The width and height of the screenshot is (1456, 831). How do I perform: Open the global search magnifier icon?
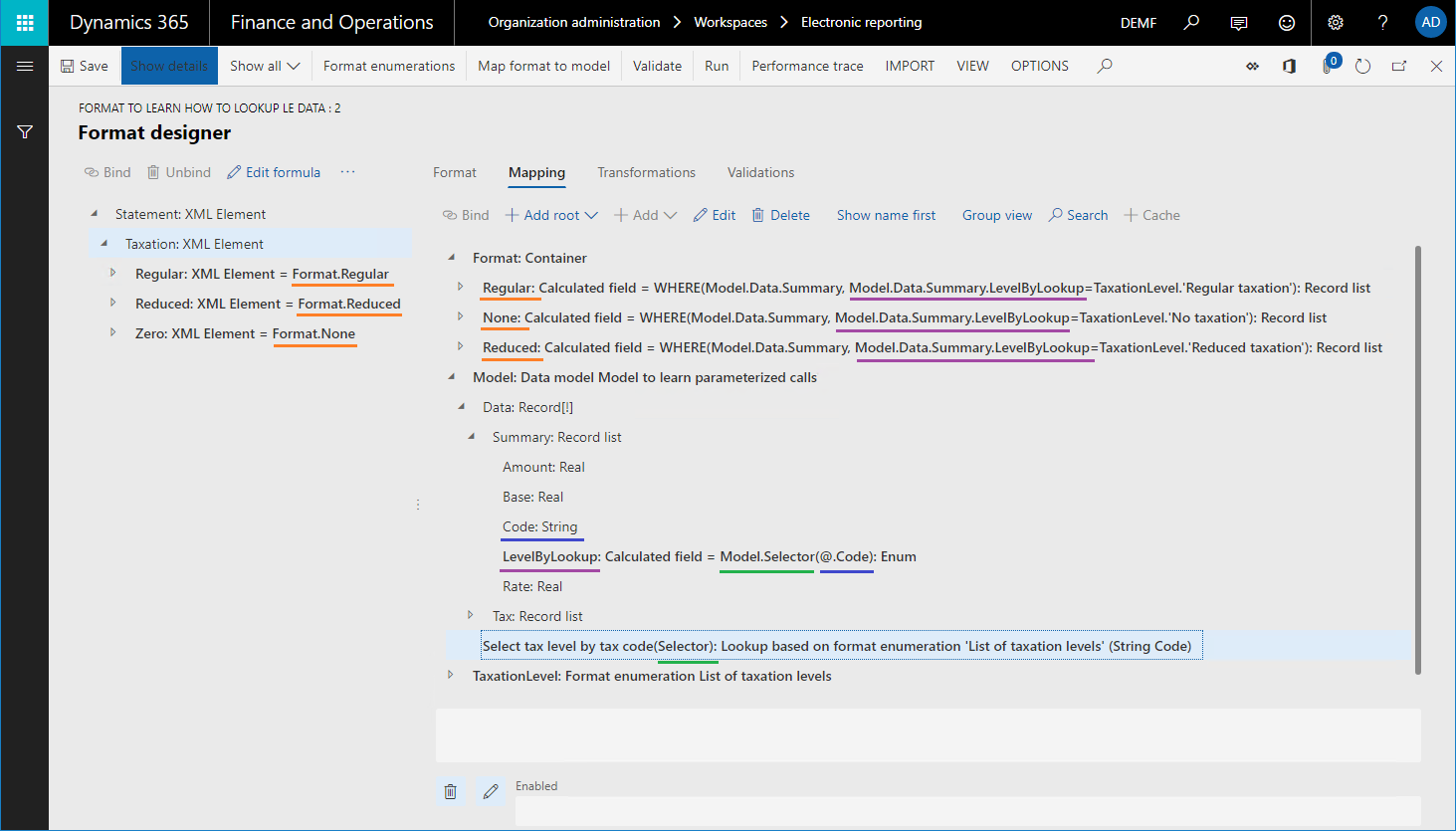pyautogui.click(x=1191, y=22)
